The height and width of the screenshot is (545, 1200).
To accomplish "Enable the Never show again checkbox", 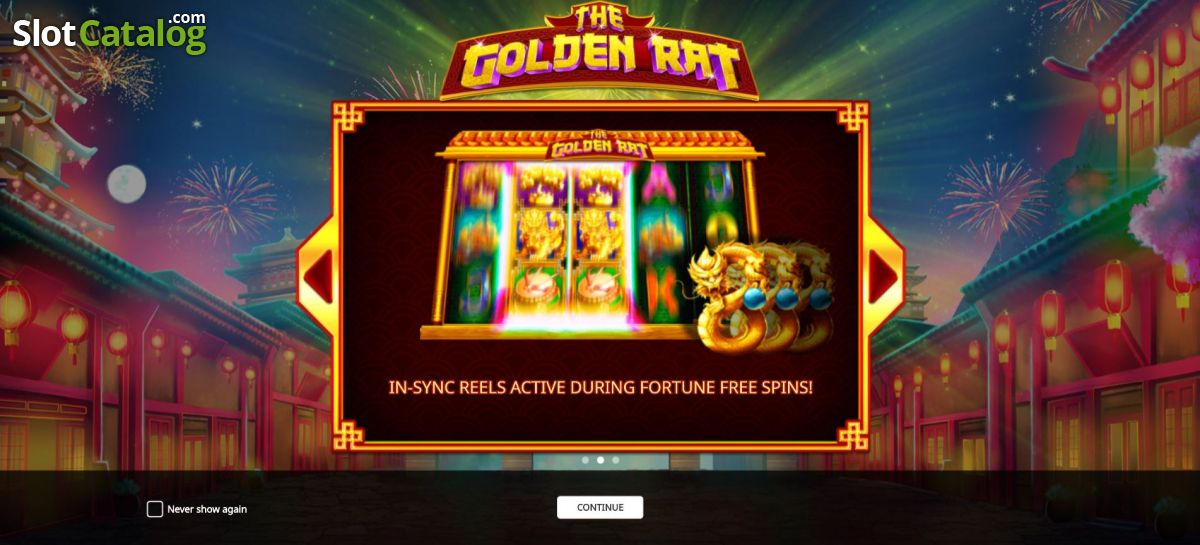I will coord(155,509).
